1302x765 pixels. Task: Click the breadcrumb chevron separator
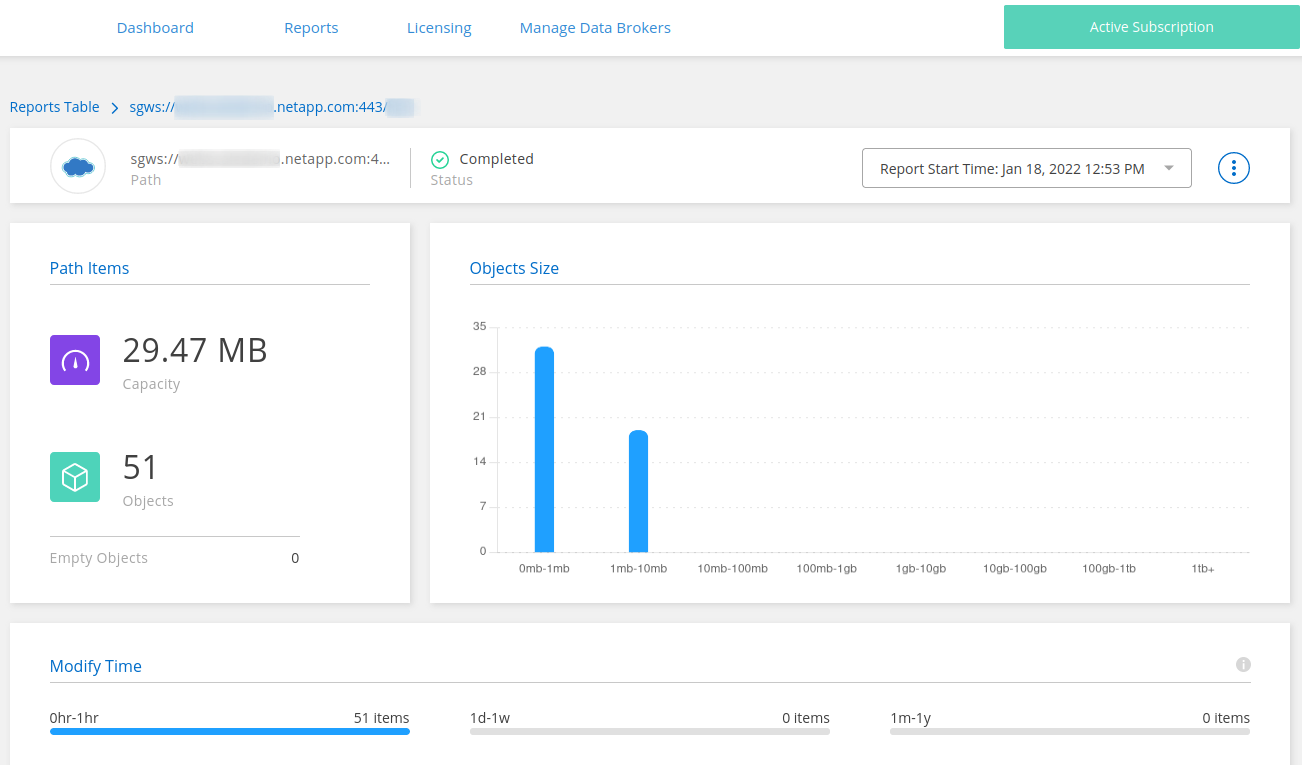click(115, 107)
